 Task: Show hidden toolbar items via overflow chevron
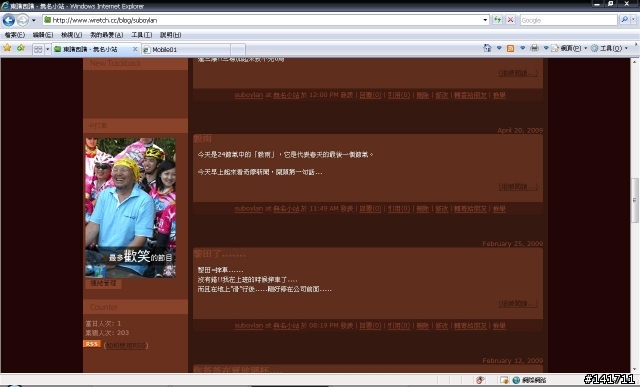[x=636, y=45]
